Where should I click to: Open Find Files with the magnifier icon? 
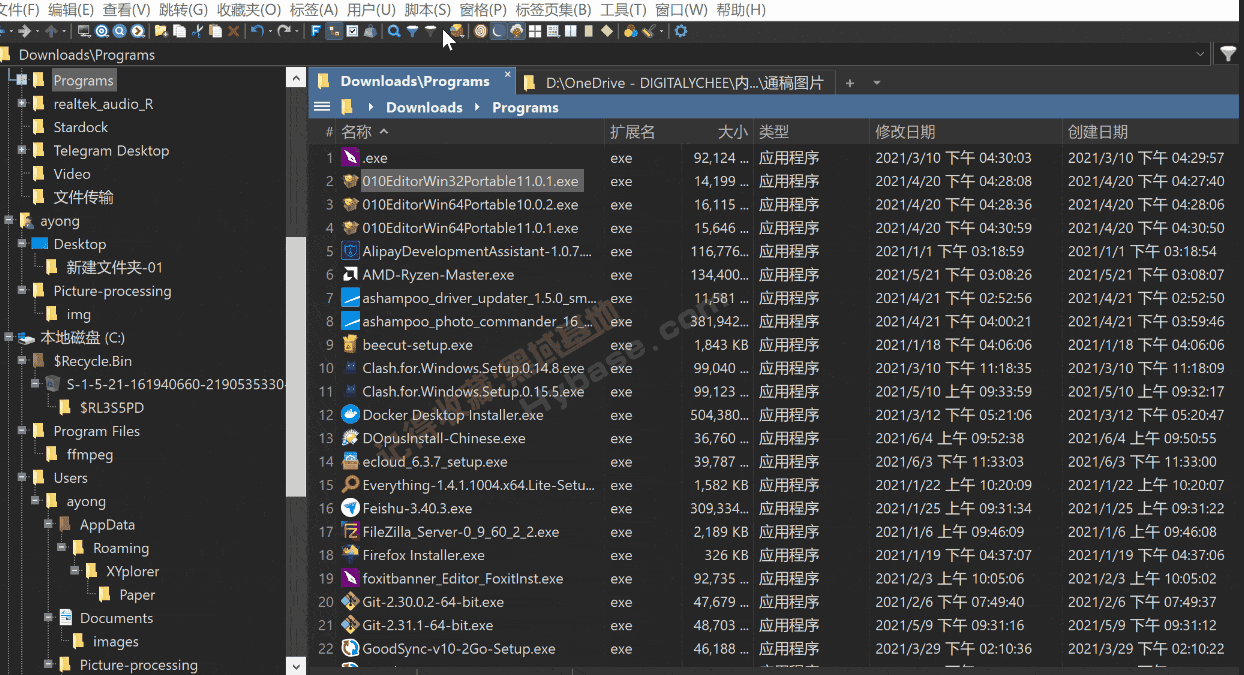point(395,31)
